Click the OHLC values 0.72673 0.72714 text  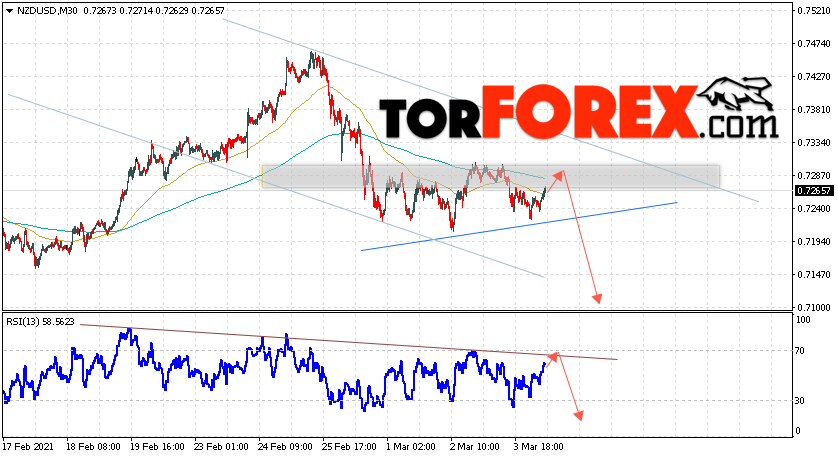[118, 11]
